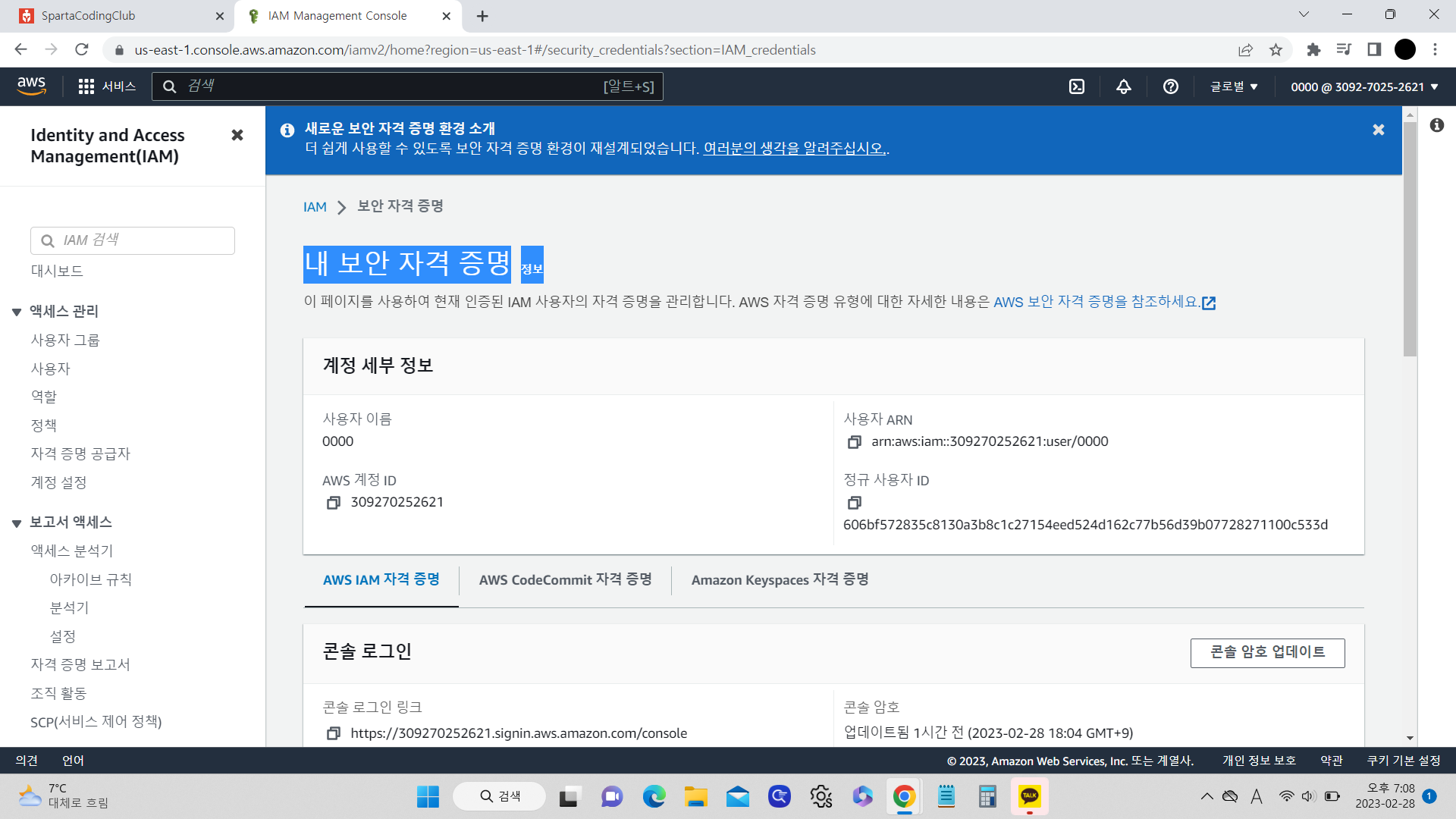Open 대시보드 in the sidebar

click(57, 271)
